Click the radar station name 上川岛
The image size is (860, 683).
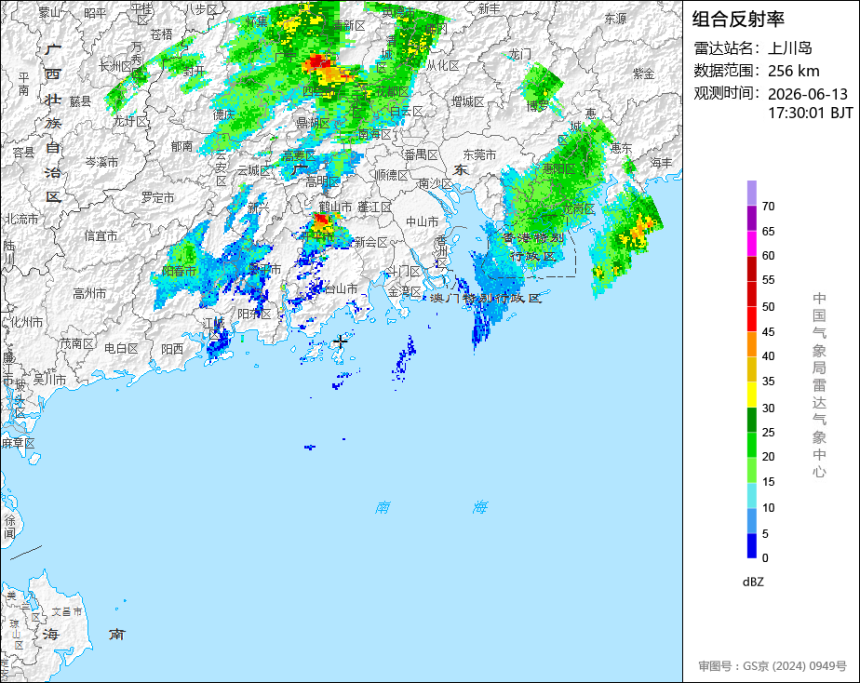[x=790, y=48]
